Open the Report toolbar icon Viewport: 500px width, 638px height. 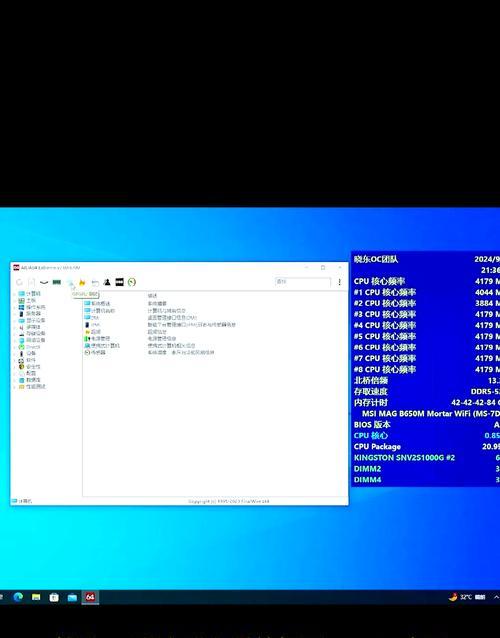[x=31, y=282]
